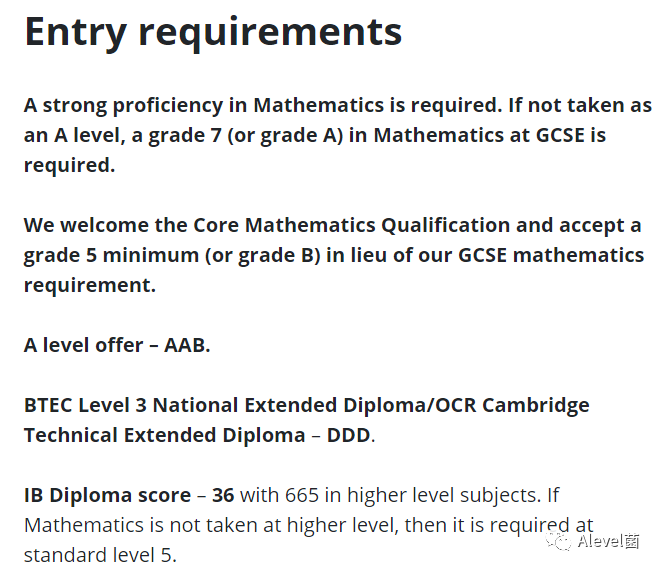Click the WeChat logo icon in watermark

pyautogui.click(x=558, y=541)
